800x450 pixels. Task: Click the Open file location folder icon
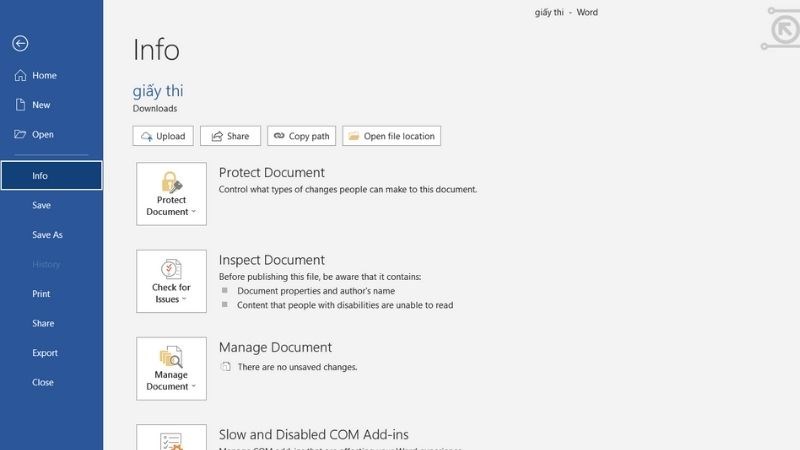352,136
